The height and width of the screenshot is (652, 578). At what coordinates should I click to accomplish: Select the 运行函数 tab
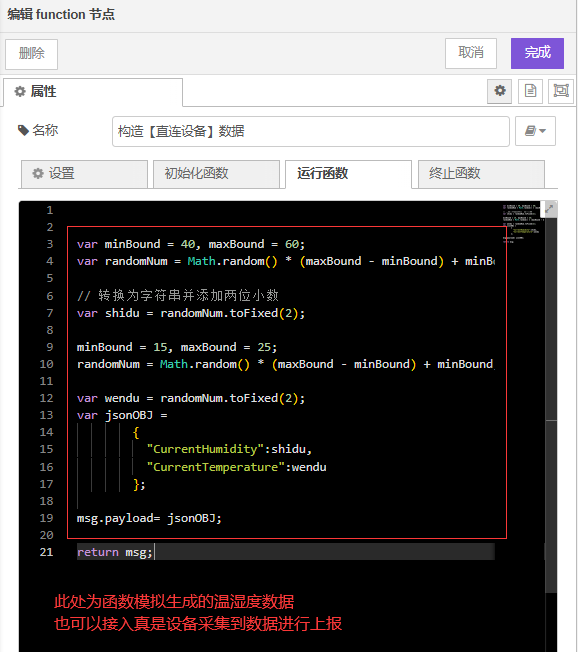(348, 174)
